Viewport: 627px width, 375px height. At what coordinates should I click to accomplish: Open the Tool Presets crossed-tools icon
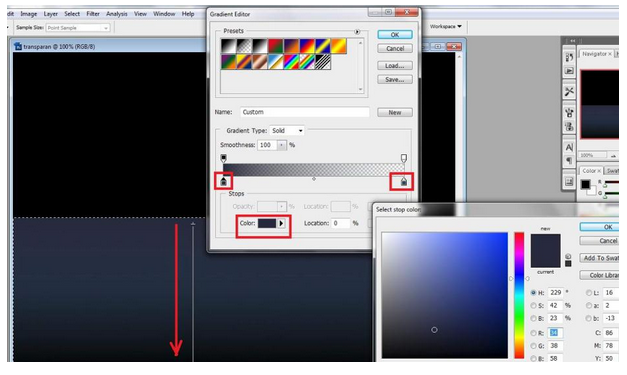pyautogui.click(x=569, y=92)
